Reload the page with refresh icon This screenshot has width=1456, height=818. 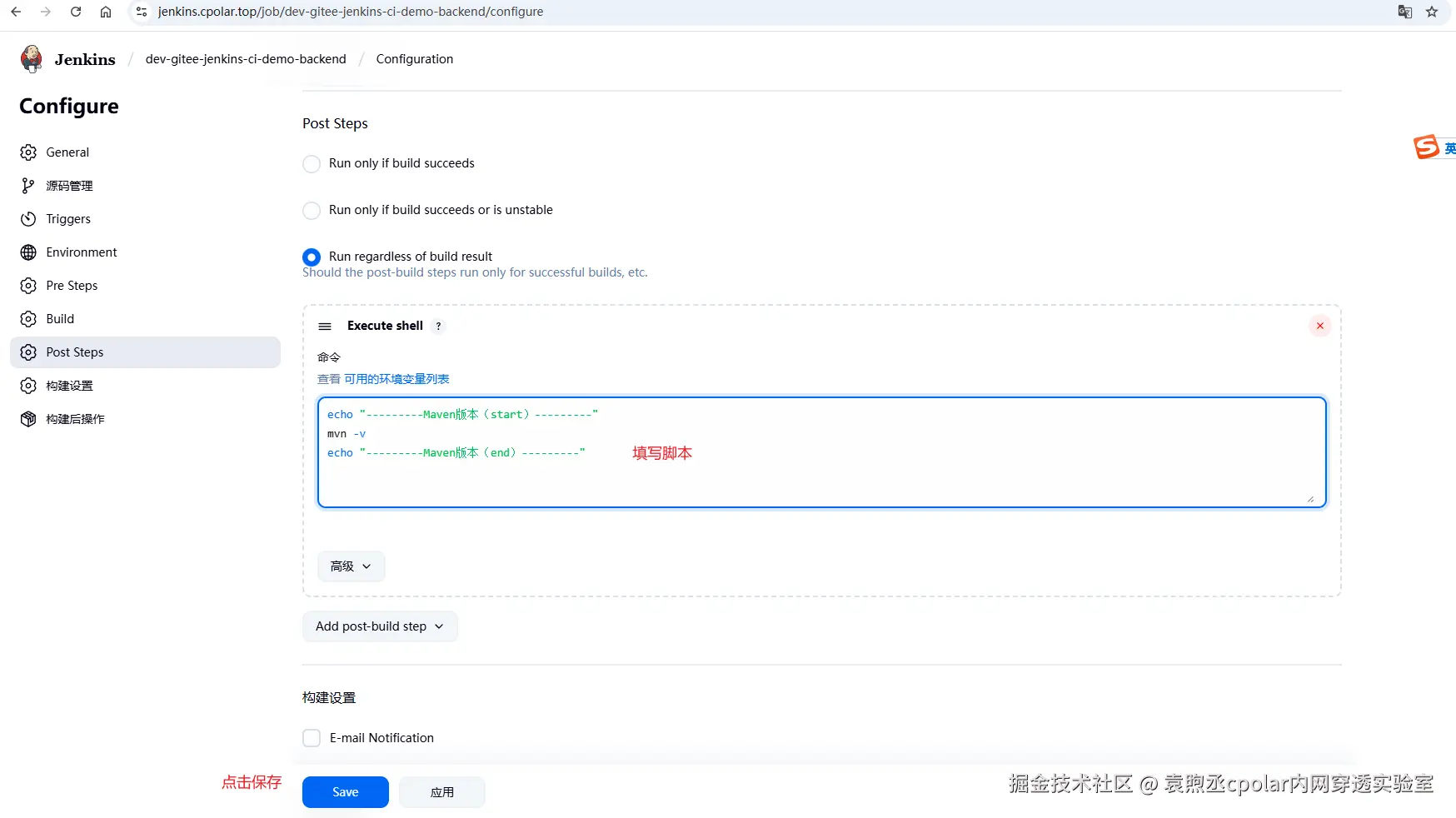(x=76, y=12)
